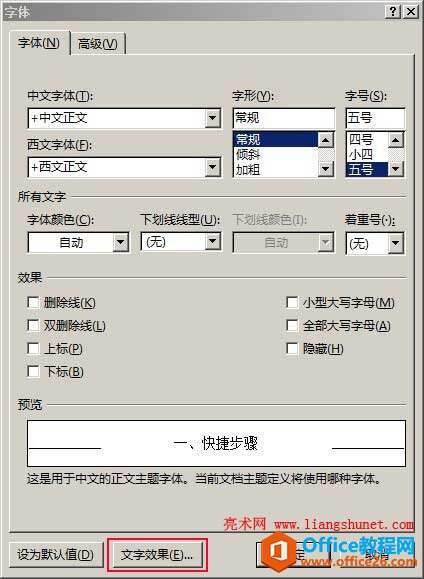Enable the 删除线 strikethrough checkbox
This screenshot has height=579, width=424.
click(x=33, y=303)
